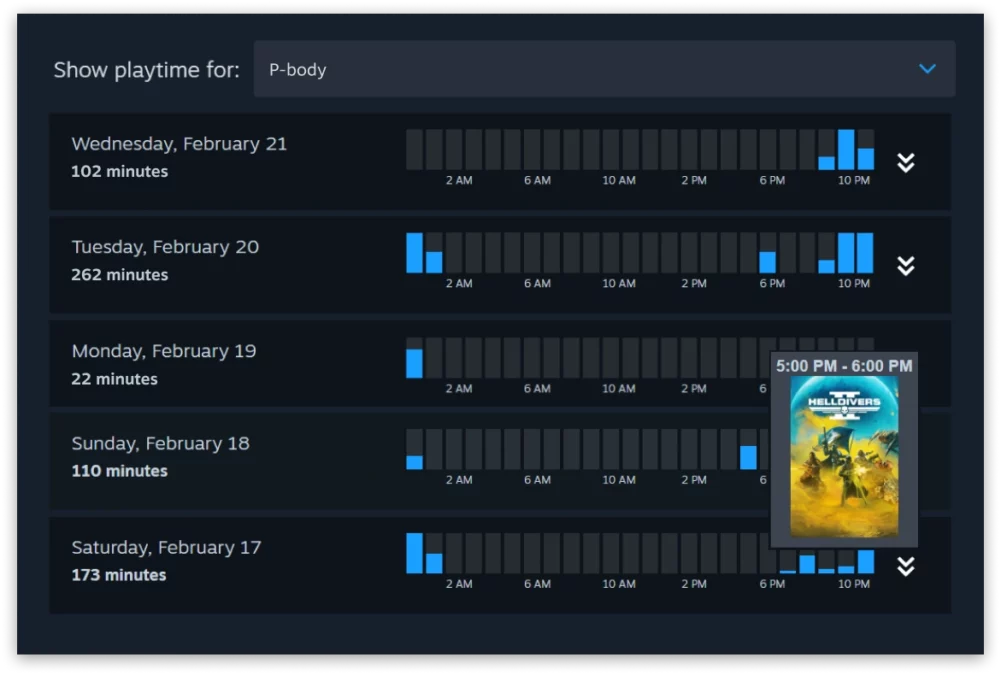Screen dimensions: 1001x675
Task: Open the "Show playtime for" account dropdown
Action: pyautogui.click(x=926, y=69)
